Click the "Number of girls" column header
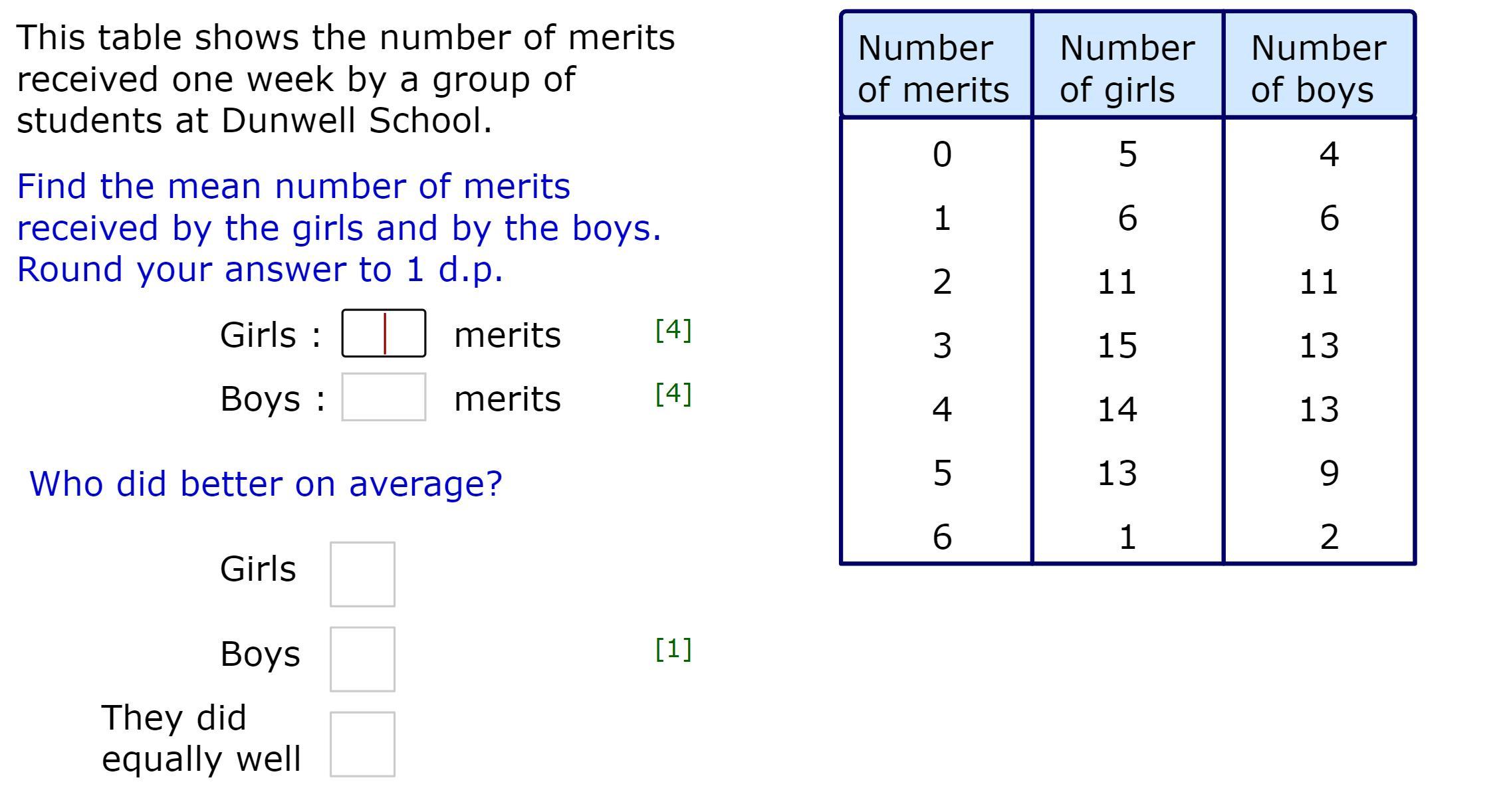 (1127, 68)
